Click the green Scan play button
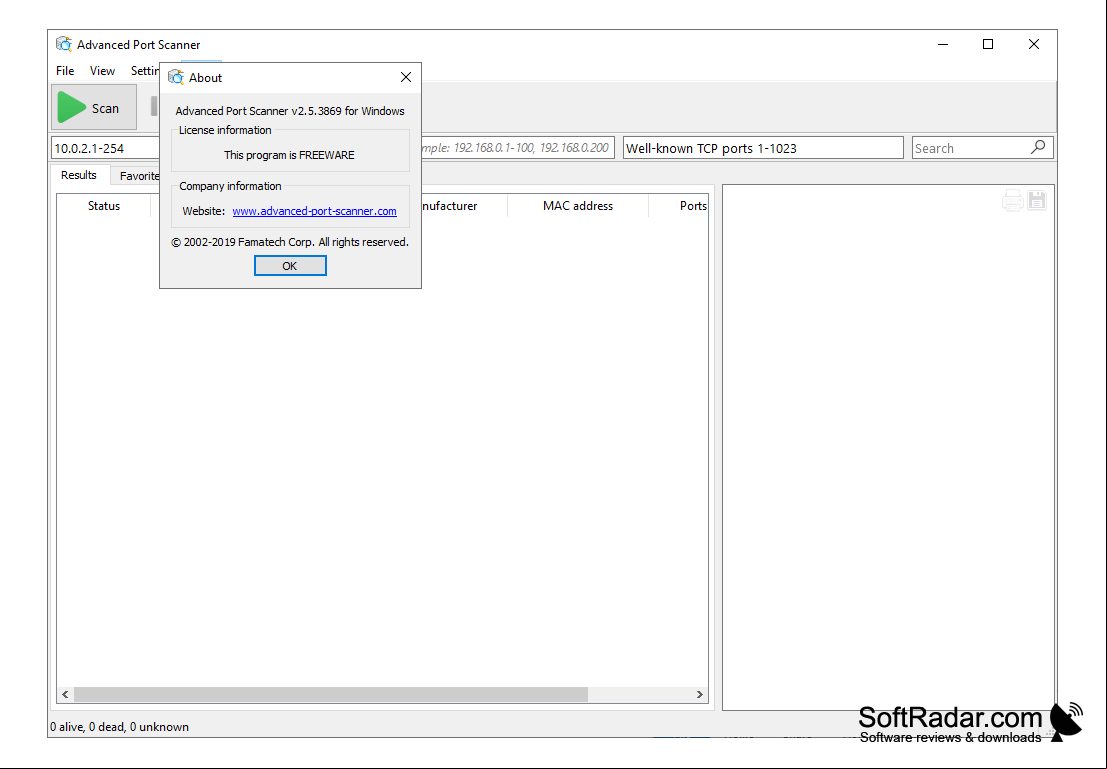 [x=94, y=107]
